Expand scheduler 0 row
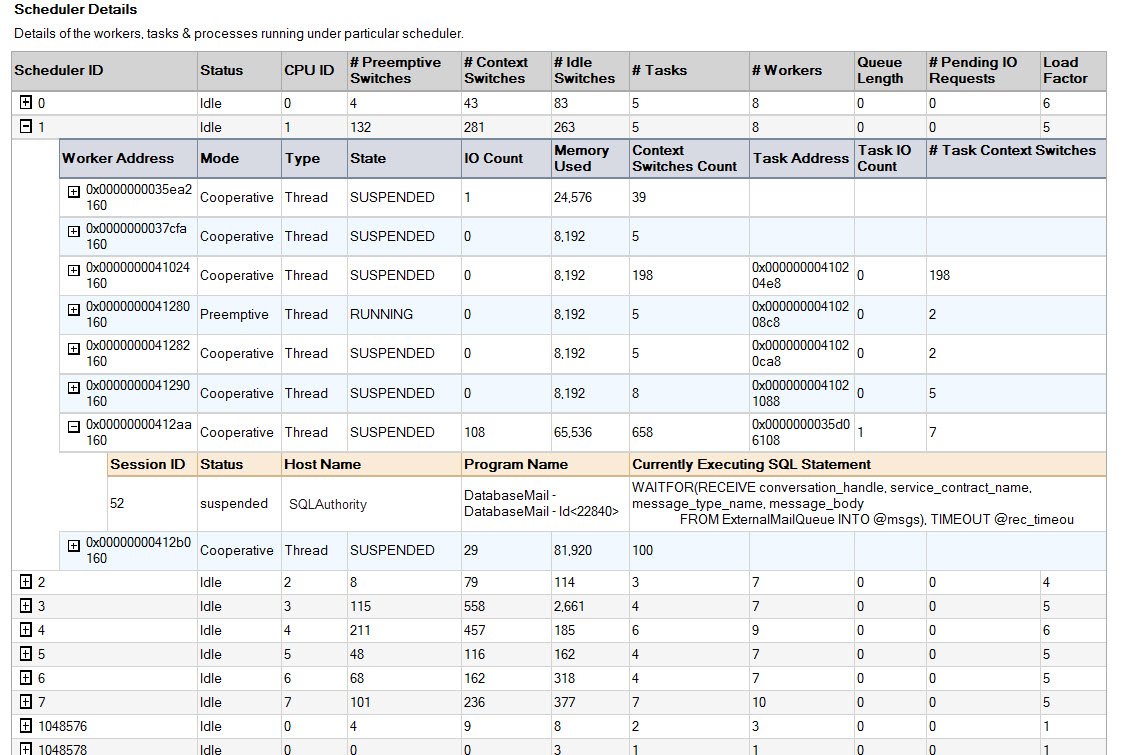 point(26,102)
